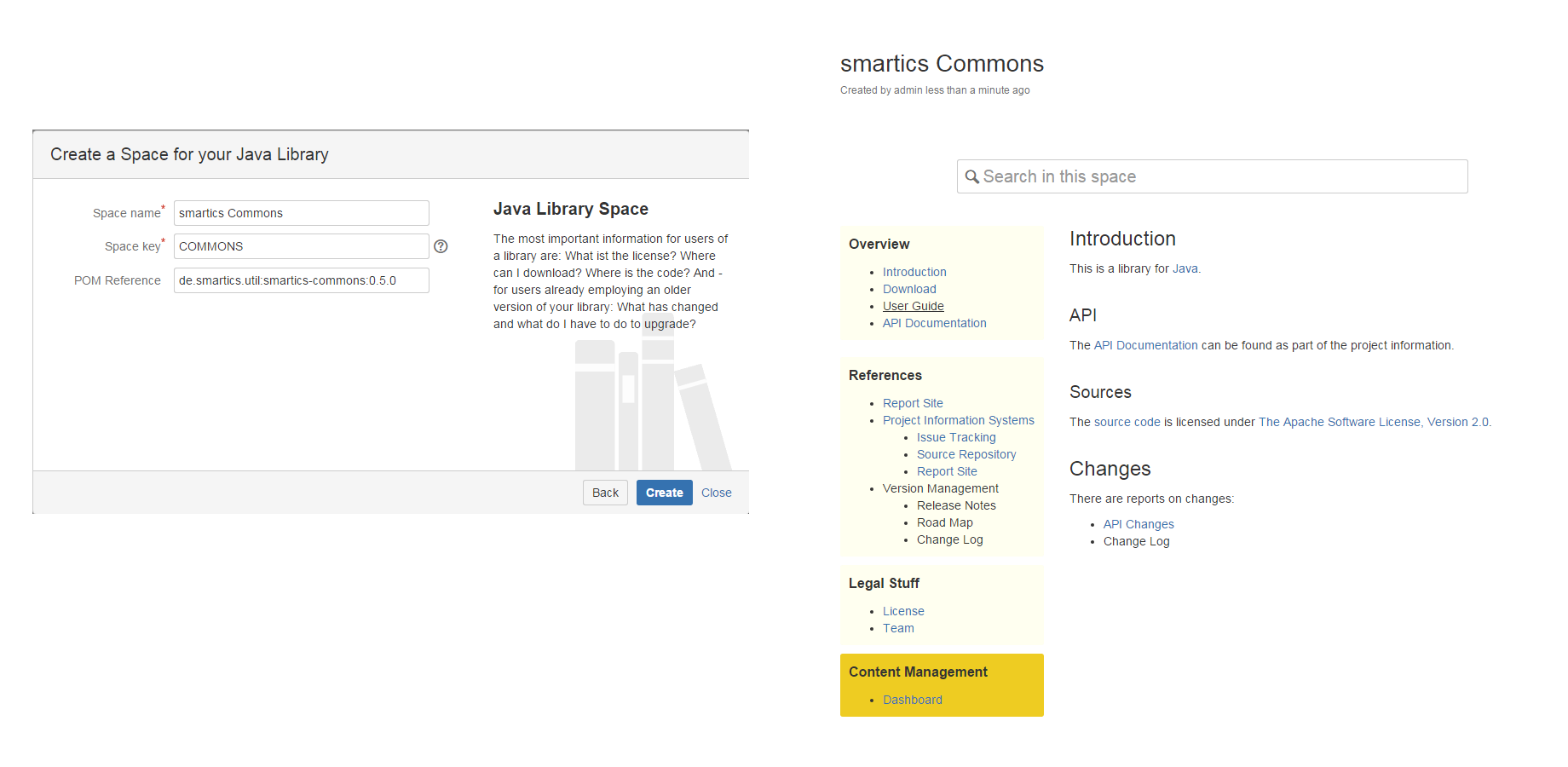Viewport: 1568px width, 767px height.
Task: Open API Changes link under Changes
Action: (1138, 524)
